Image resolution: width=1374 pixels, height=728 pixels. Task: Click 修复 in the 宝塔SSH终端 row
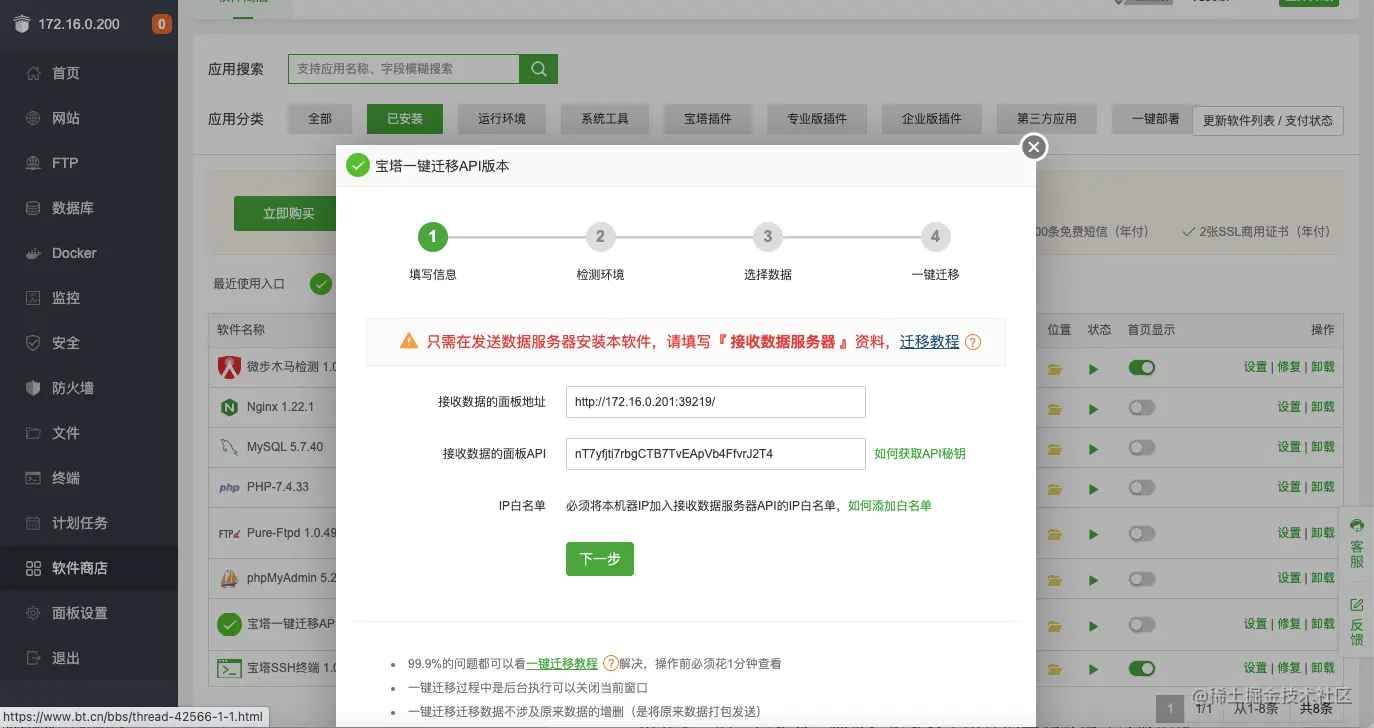1289,668
